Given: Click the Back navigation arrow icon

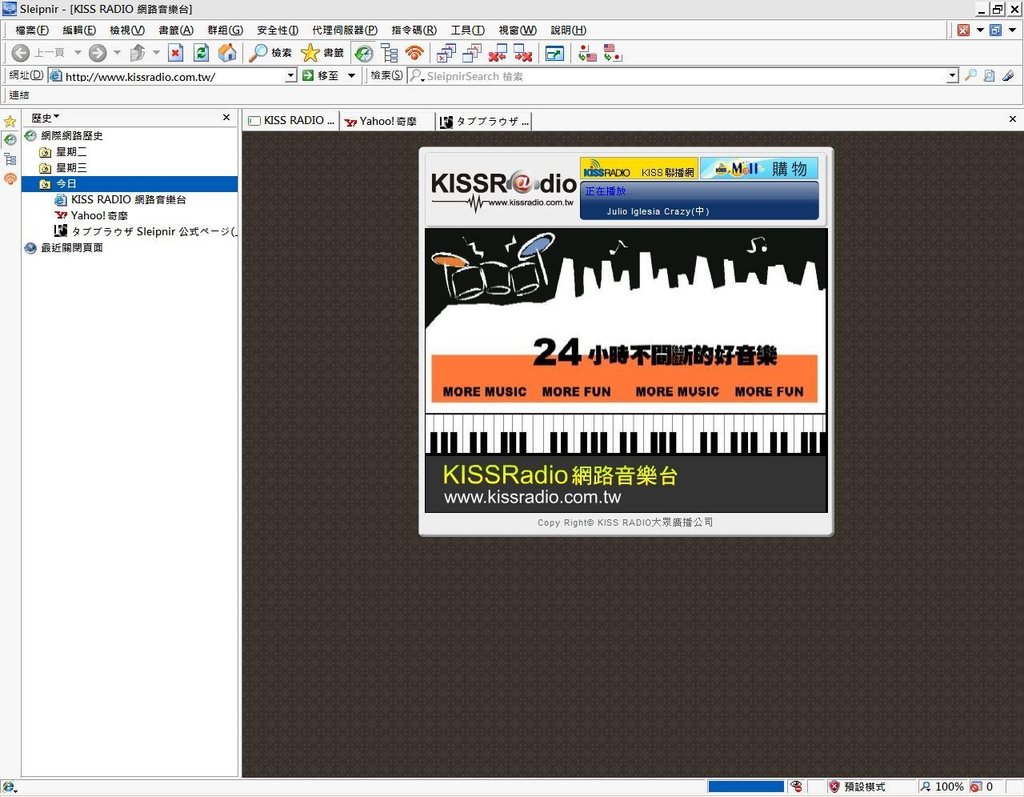Looking at the screenshot, I should pyautogui.click(x=20, y=53).
